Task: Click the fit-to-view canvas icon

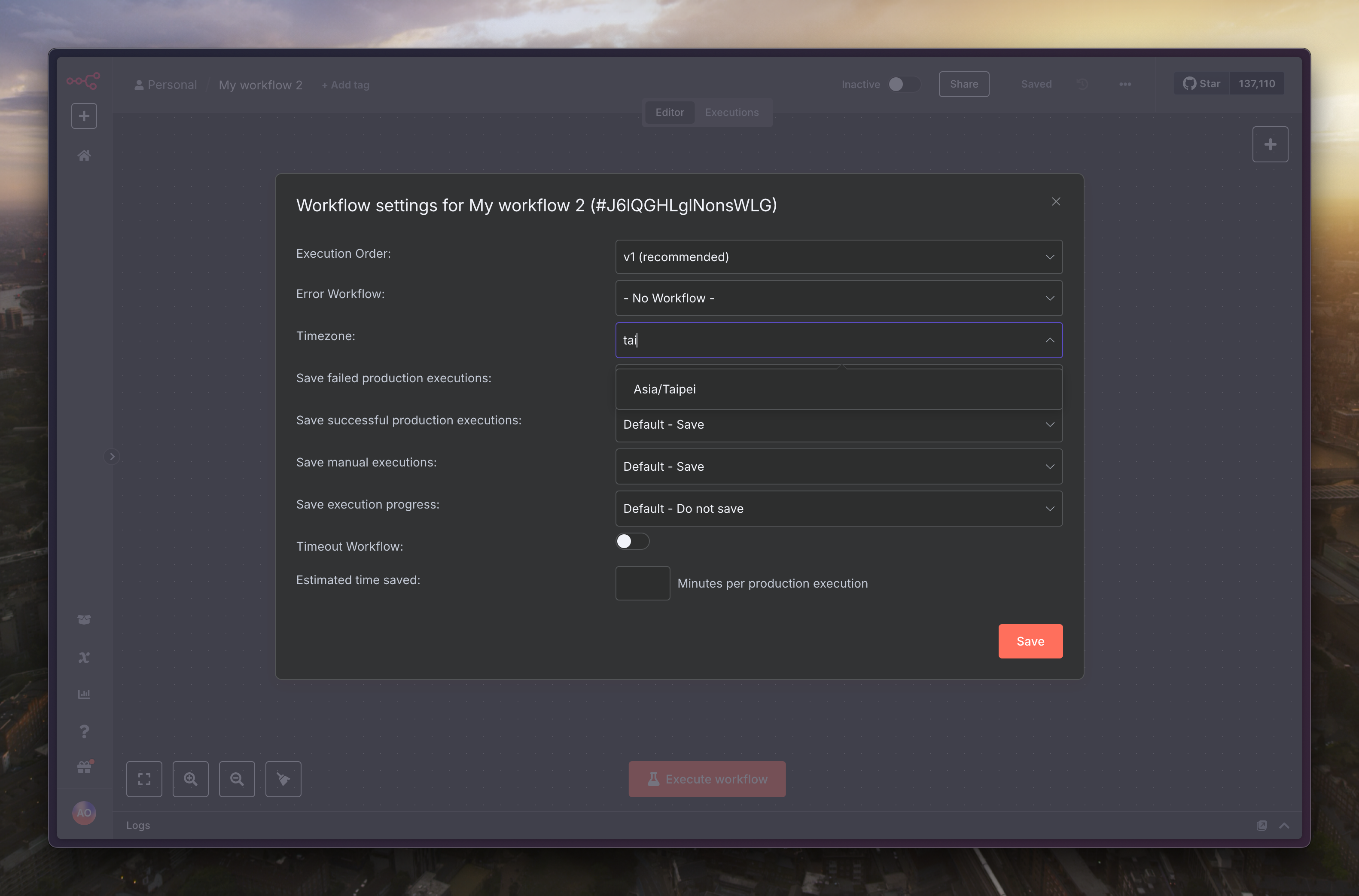Action: pyautogui.click(x=144, y=779)
